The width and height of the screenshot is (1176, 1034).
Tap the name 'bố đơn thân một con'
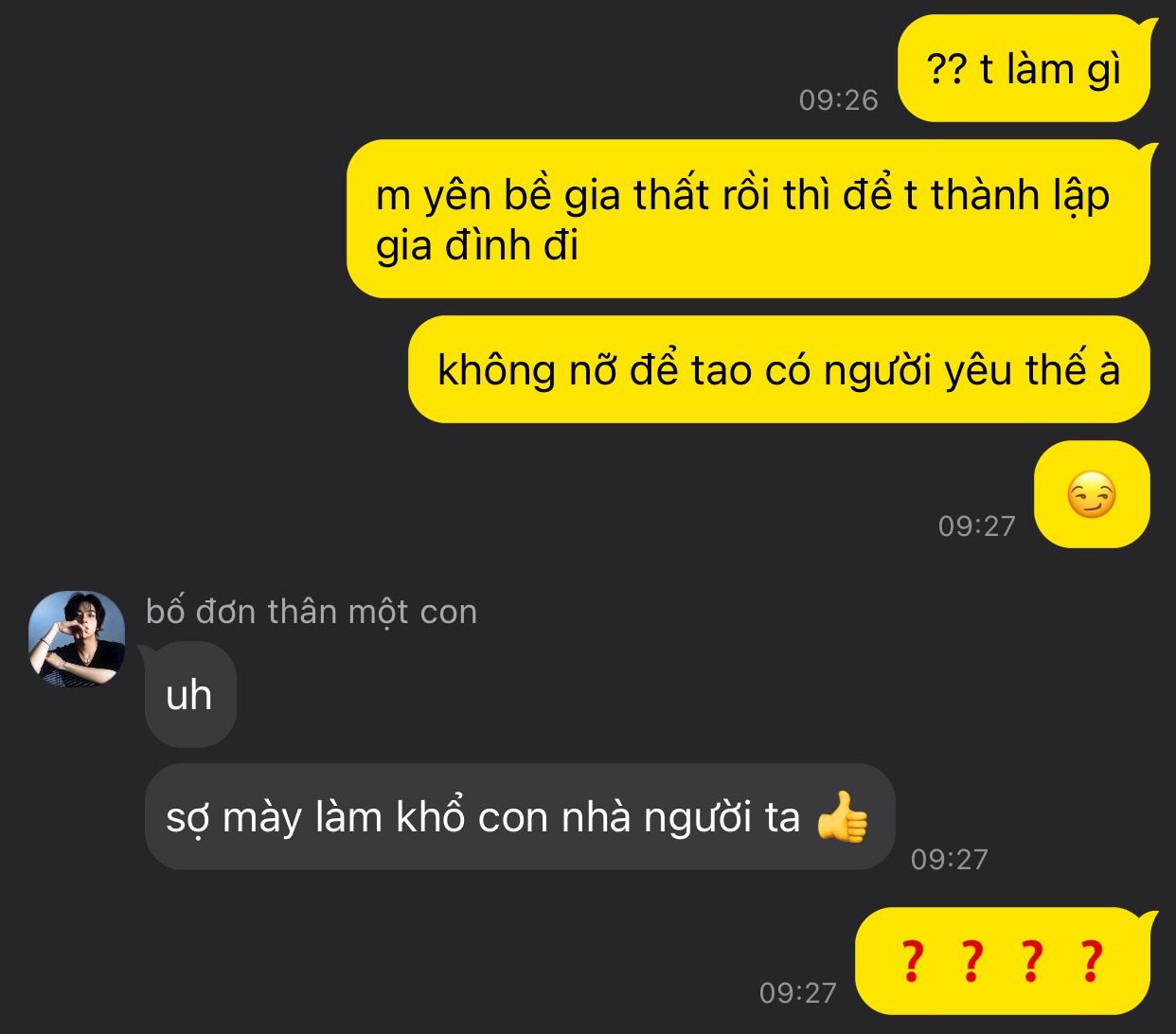[312, 612]
